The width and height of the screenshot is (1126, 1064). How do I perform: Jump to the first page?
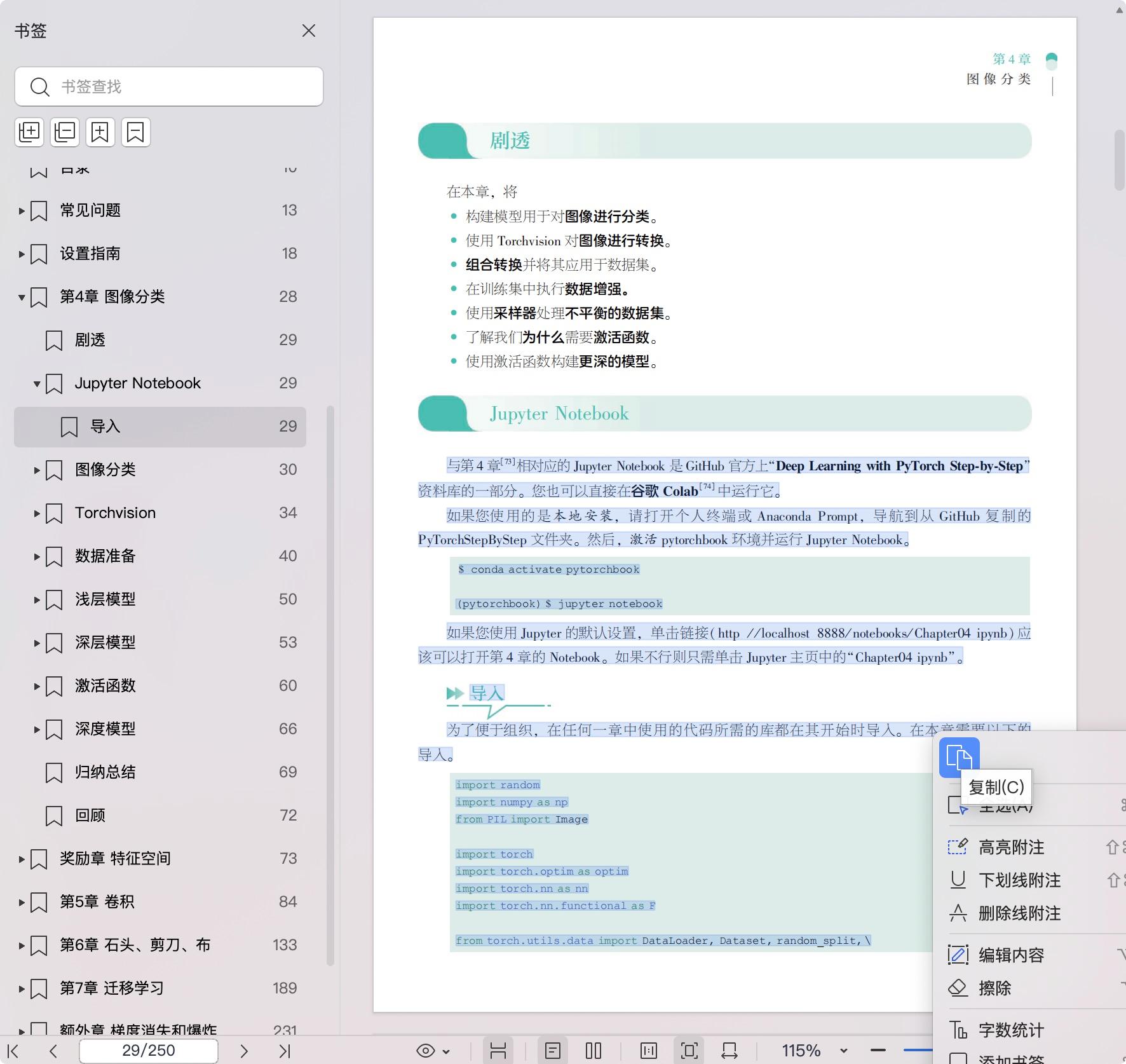point(13,1051)
